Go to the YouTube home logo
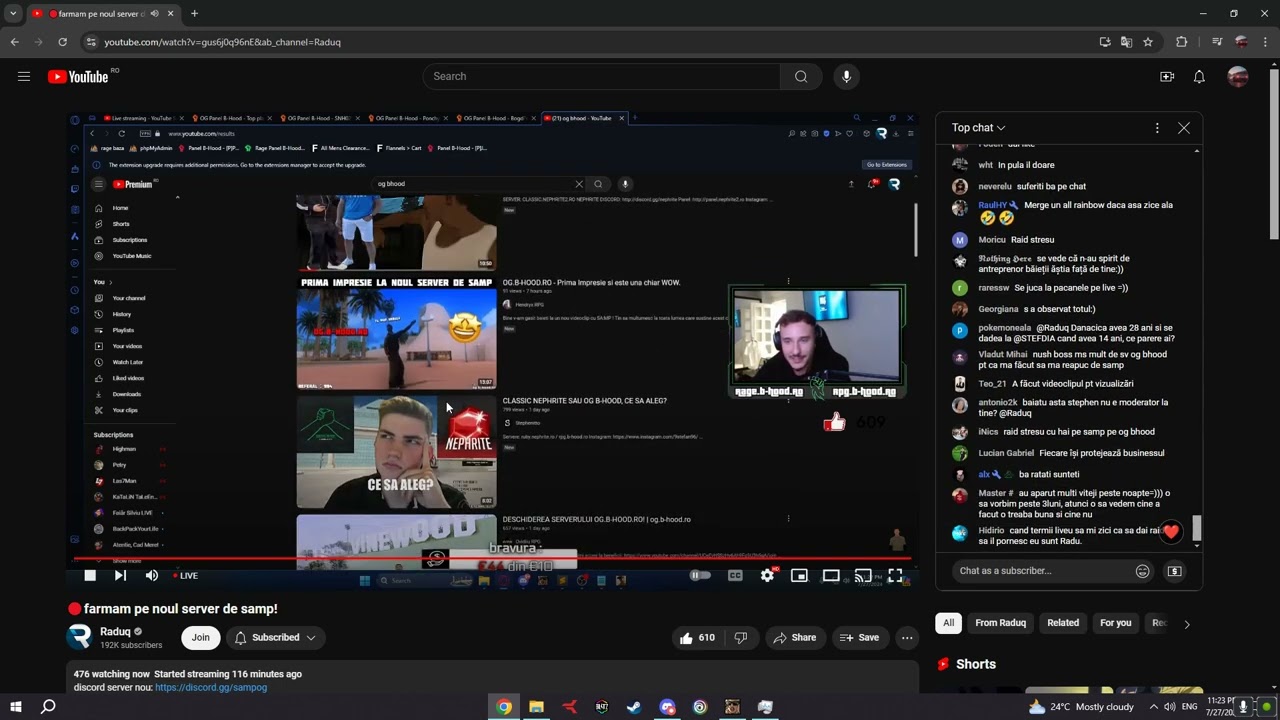Image resolution: width=1280 pixels, height=720 pixels. (x=78, y=77)
